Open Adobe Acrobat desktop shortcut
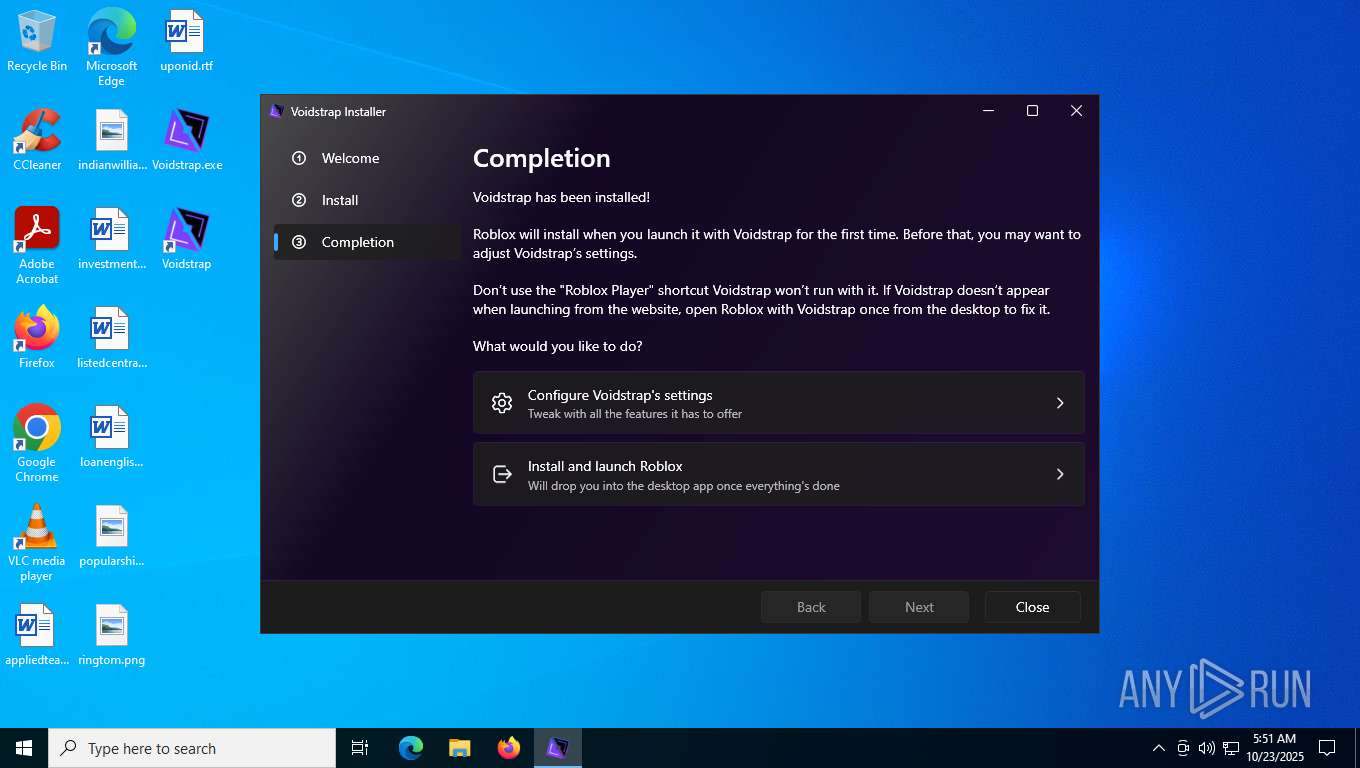1360x768 pixels. click(x=37, y=246)
